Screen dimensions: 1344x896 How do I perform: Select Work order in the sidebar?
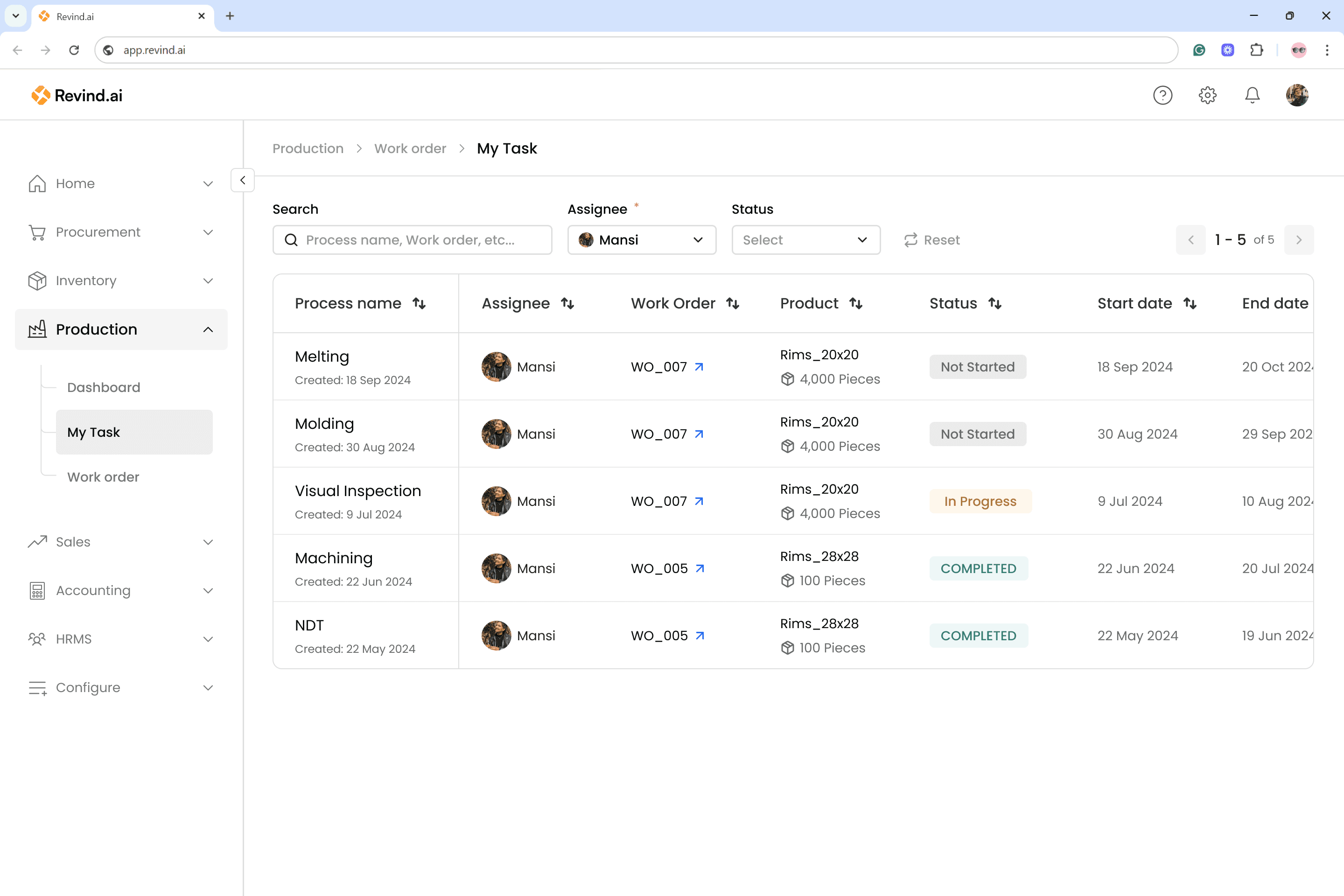click(103, 477)
